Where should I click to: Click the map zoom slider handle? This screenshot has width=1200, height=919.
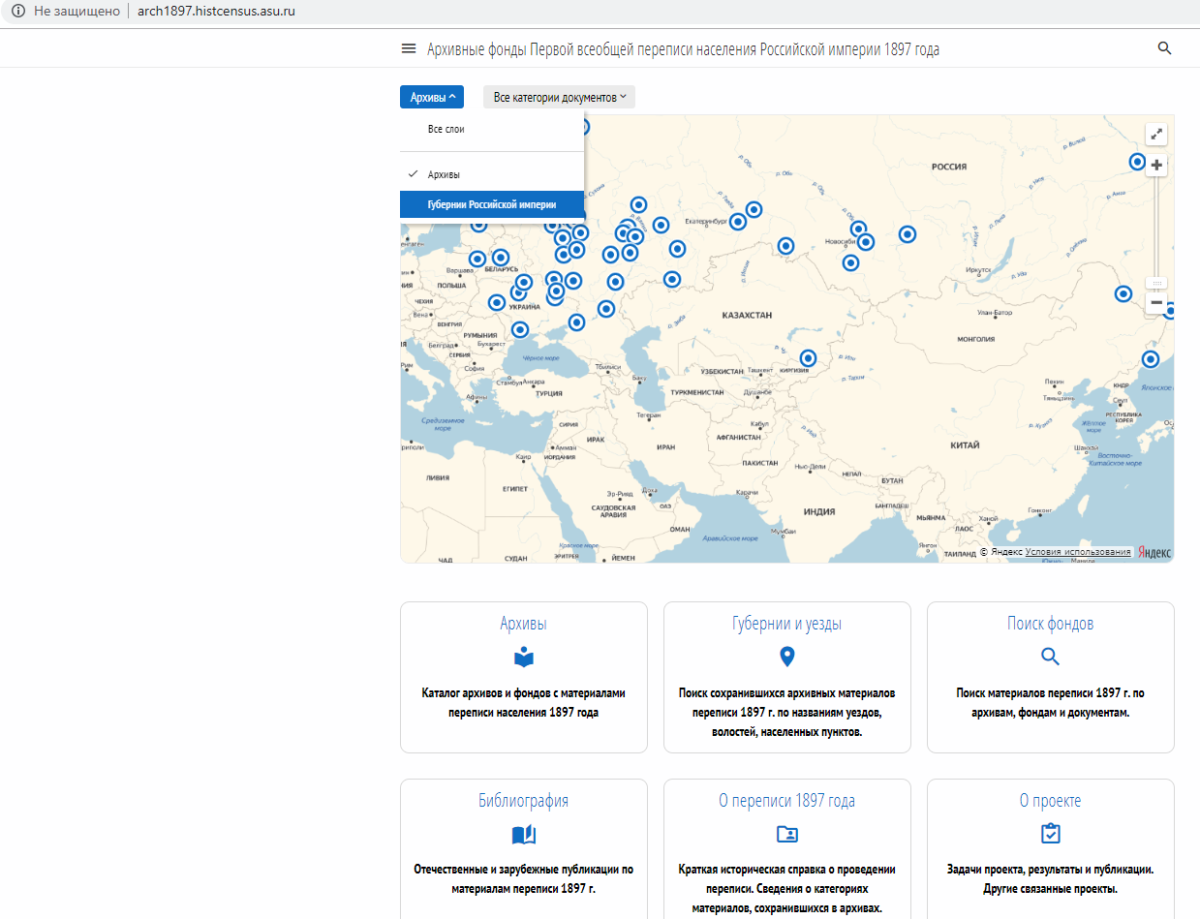click(1156, 283)
